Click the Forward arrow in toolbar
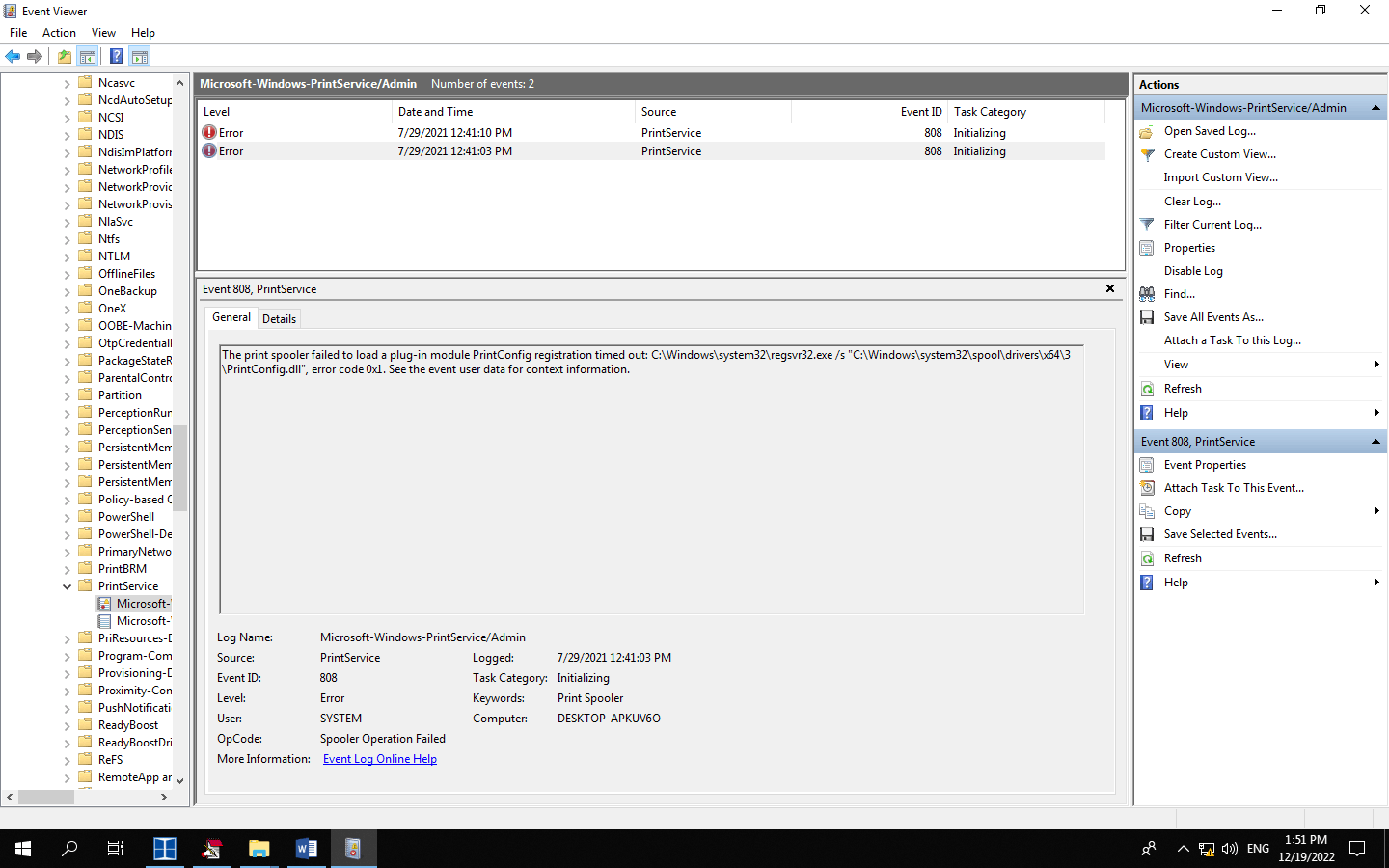 [x=35, y=57]
